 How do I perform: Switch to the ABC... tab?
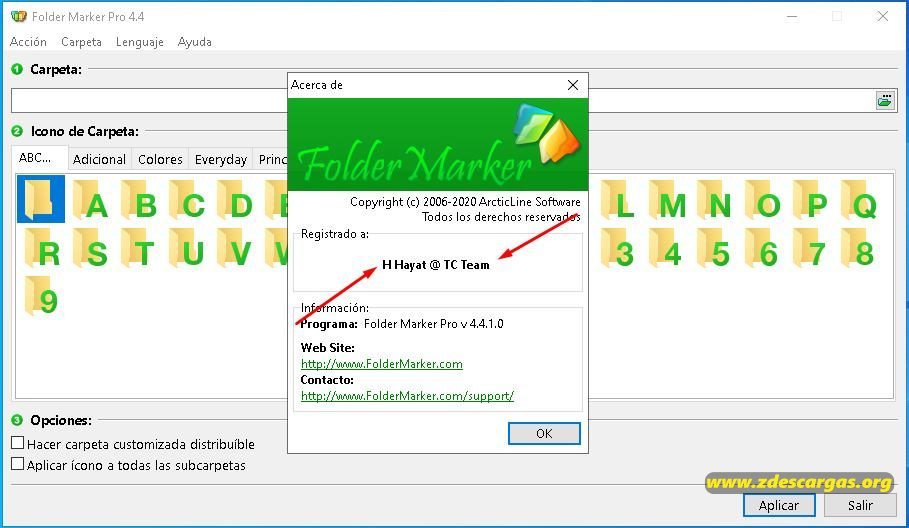pyautogui.click(x=38, y=158)
